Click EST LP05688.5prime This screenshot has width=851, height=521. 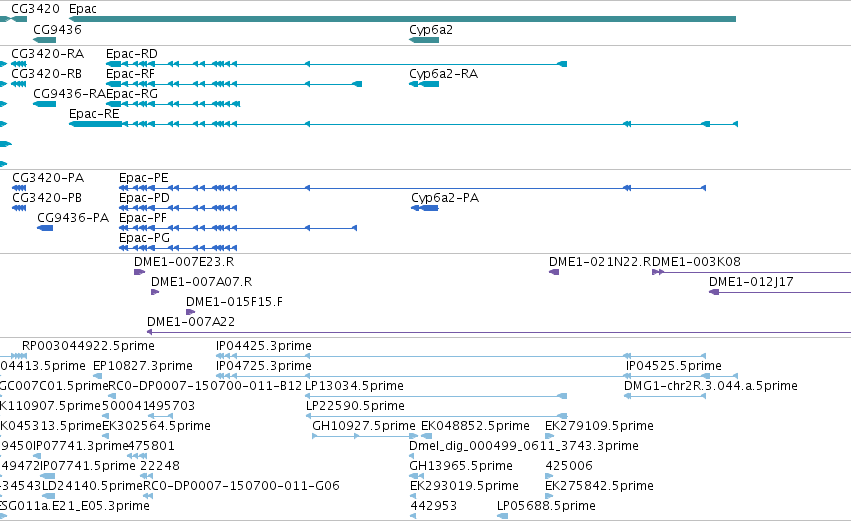pos(503,516)
